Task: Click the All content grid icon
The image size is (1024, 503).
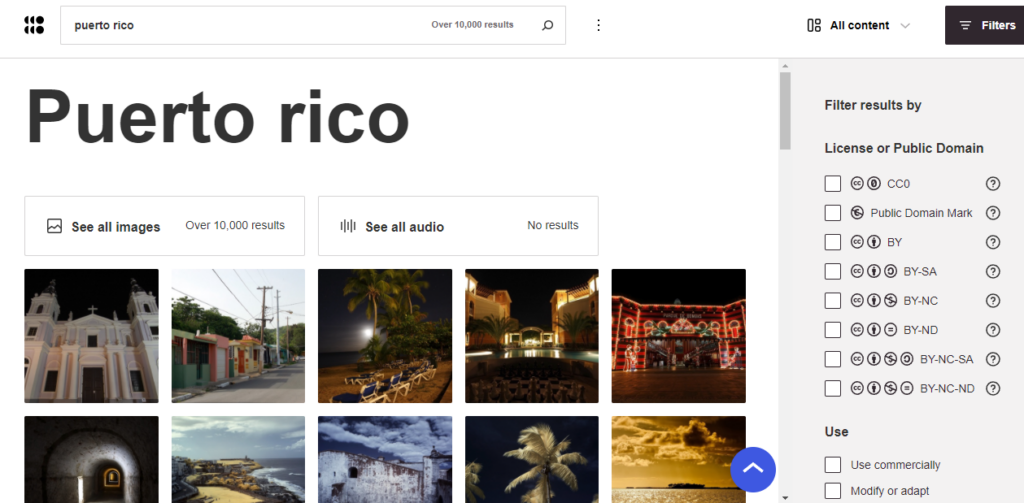Action: pyautogui.click(x=814, y=25)
